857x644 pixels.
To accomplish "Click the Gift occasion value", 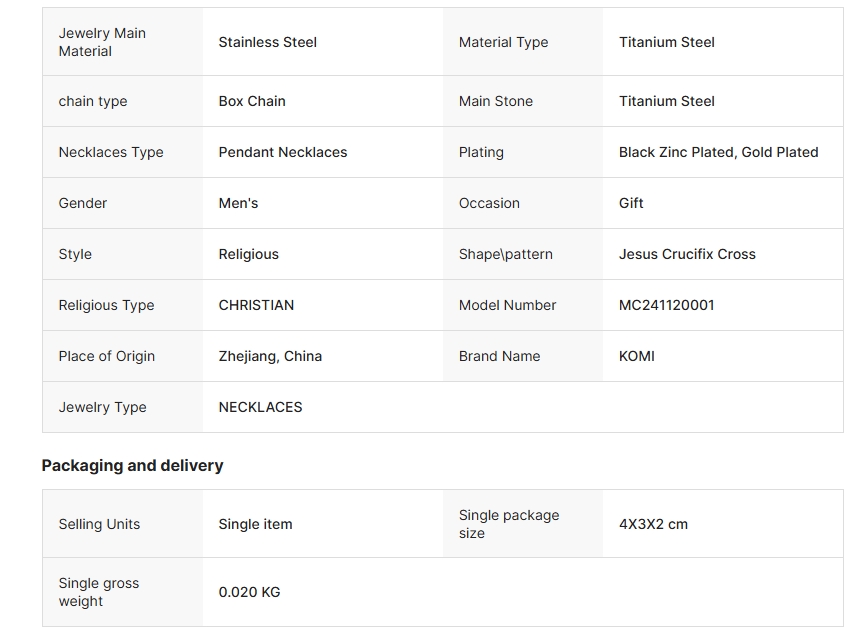I will [x=631, y=203].
